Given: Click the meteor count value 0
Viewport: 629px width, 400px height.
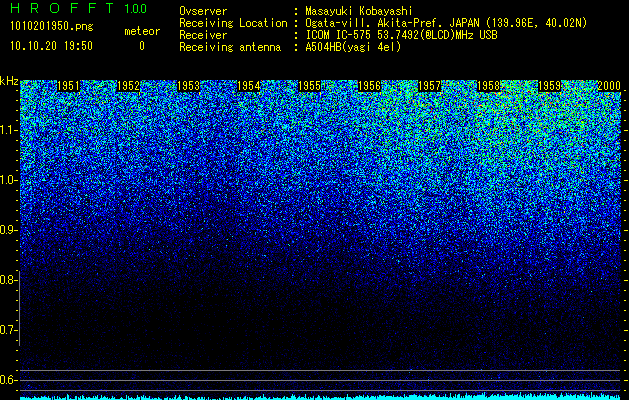Looking at the screenshot, I should tap(142, 46).
